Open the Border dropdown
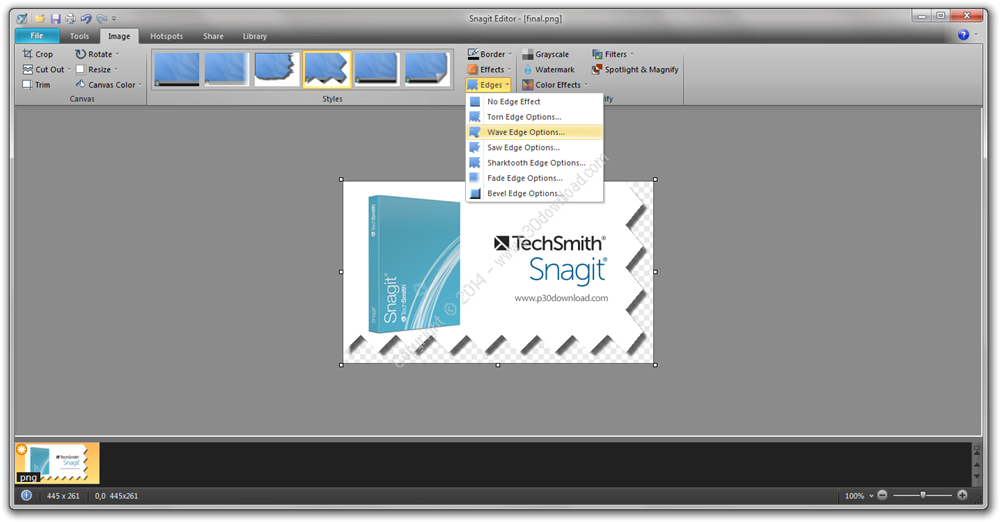Image resolution: width=1000 pixels, height=522 pixels. click(x=489, y=54)
